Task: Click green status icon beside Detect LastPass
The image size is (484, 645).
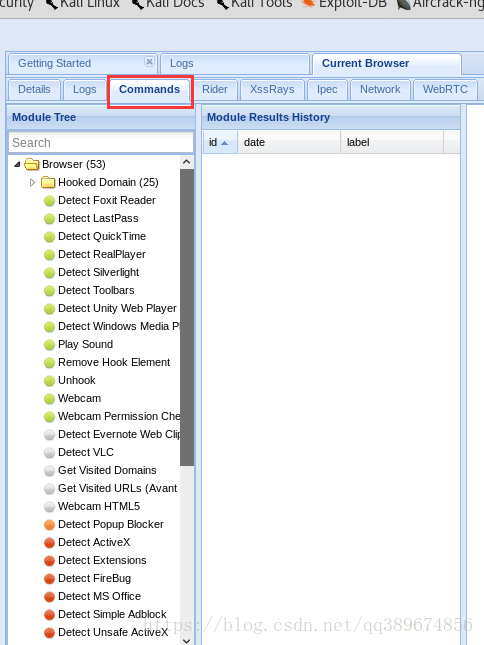Action: pos(49,219)
